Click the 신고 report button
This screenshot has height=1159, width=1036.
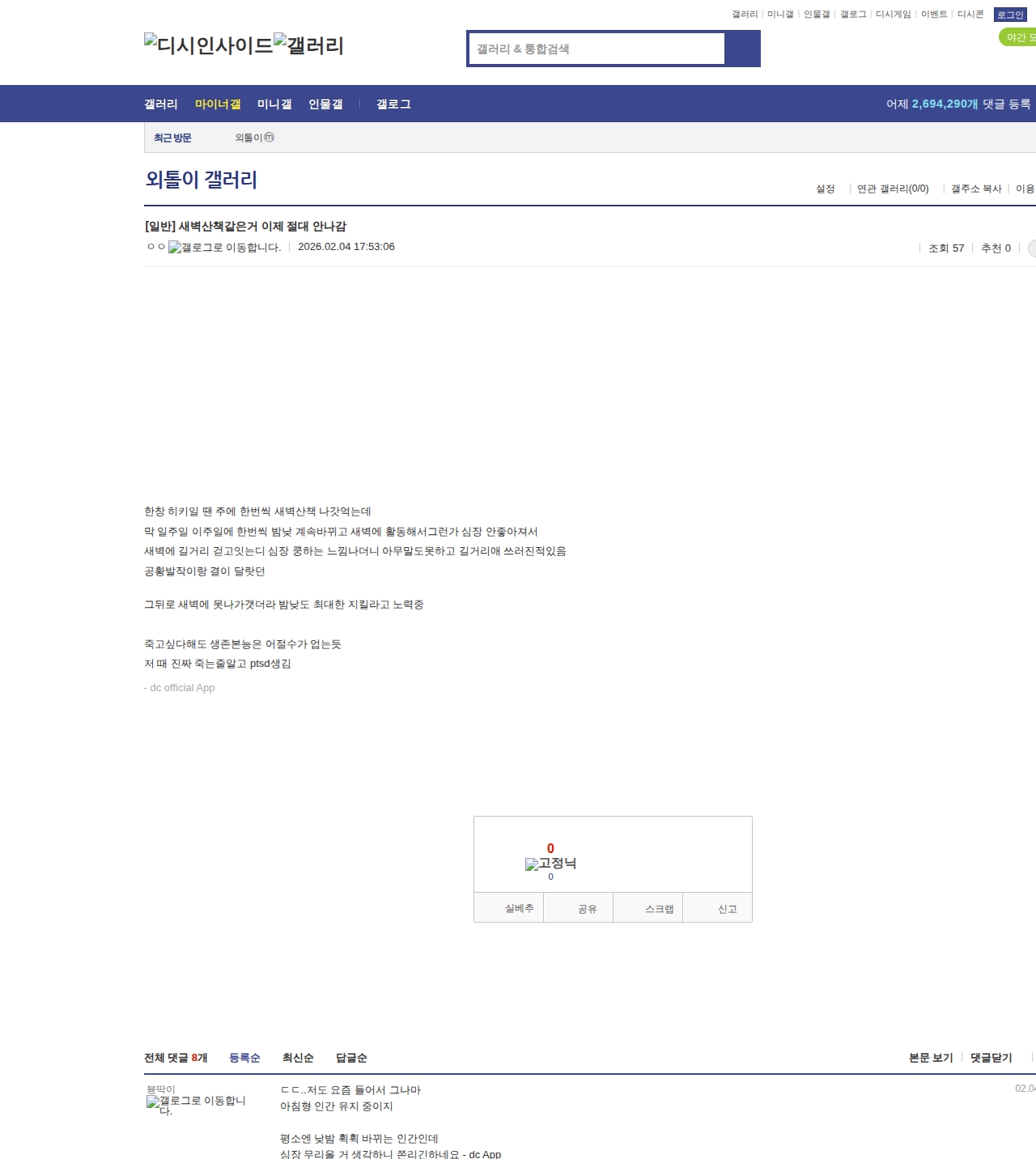point(718,908)
